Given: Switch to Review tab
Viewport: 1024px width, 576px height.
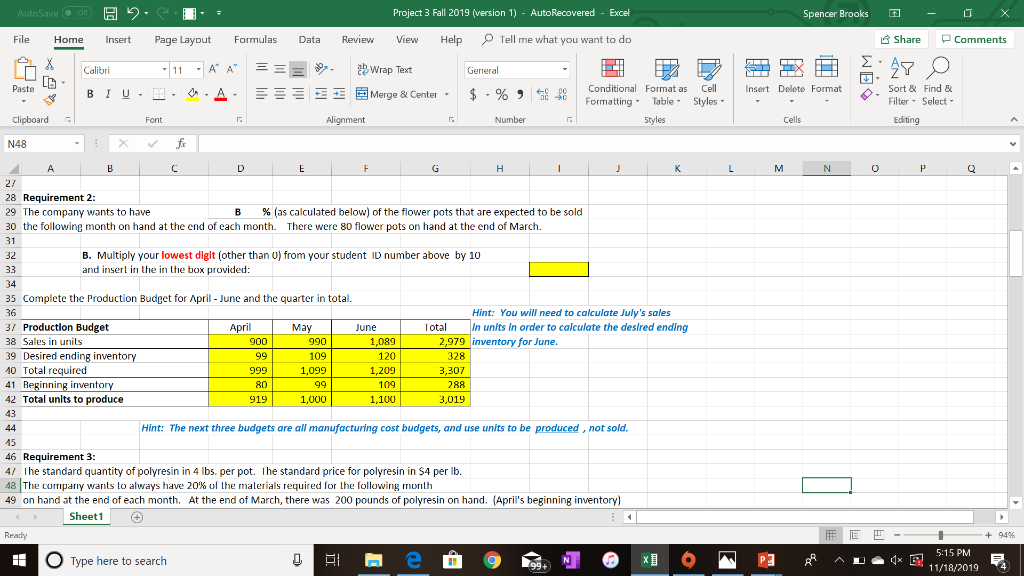Looking at the screenshot, I should [x=358, y=39].
